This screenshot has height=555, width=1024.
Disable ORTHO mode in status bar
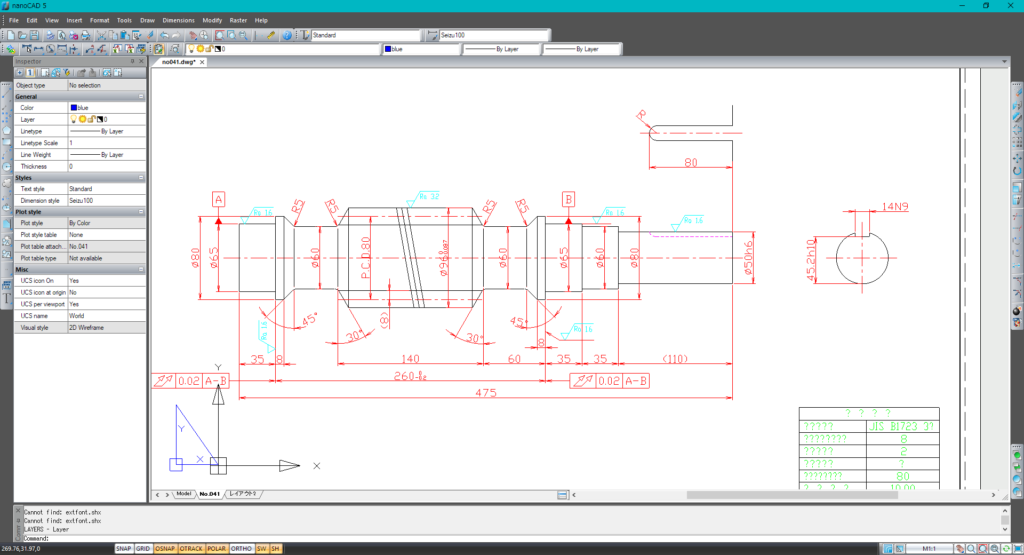[x=241, y=548]
